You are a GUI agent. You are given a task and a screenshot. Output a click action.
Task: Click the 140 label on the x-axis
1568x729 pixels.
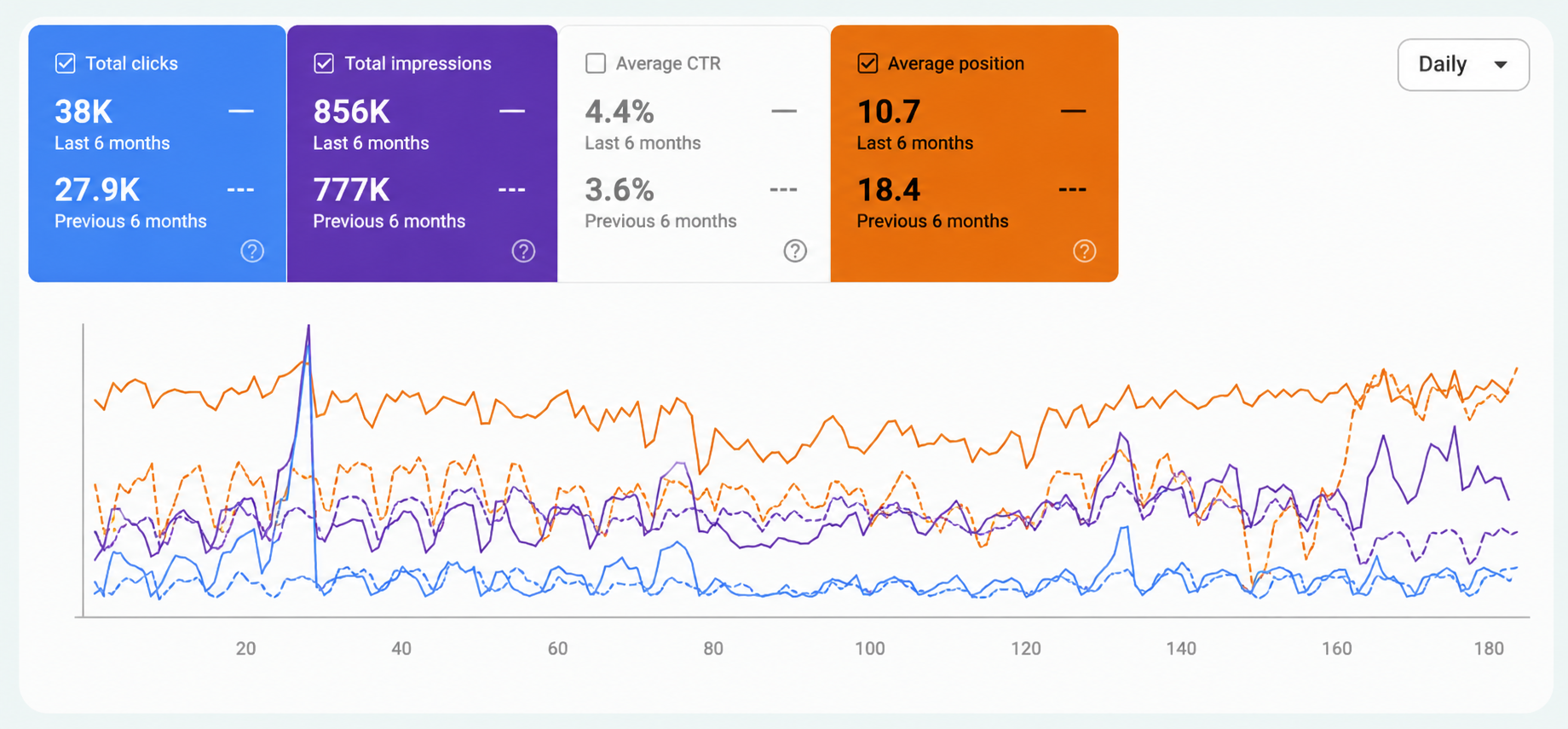point(1181,649)
